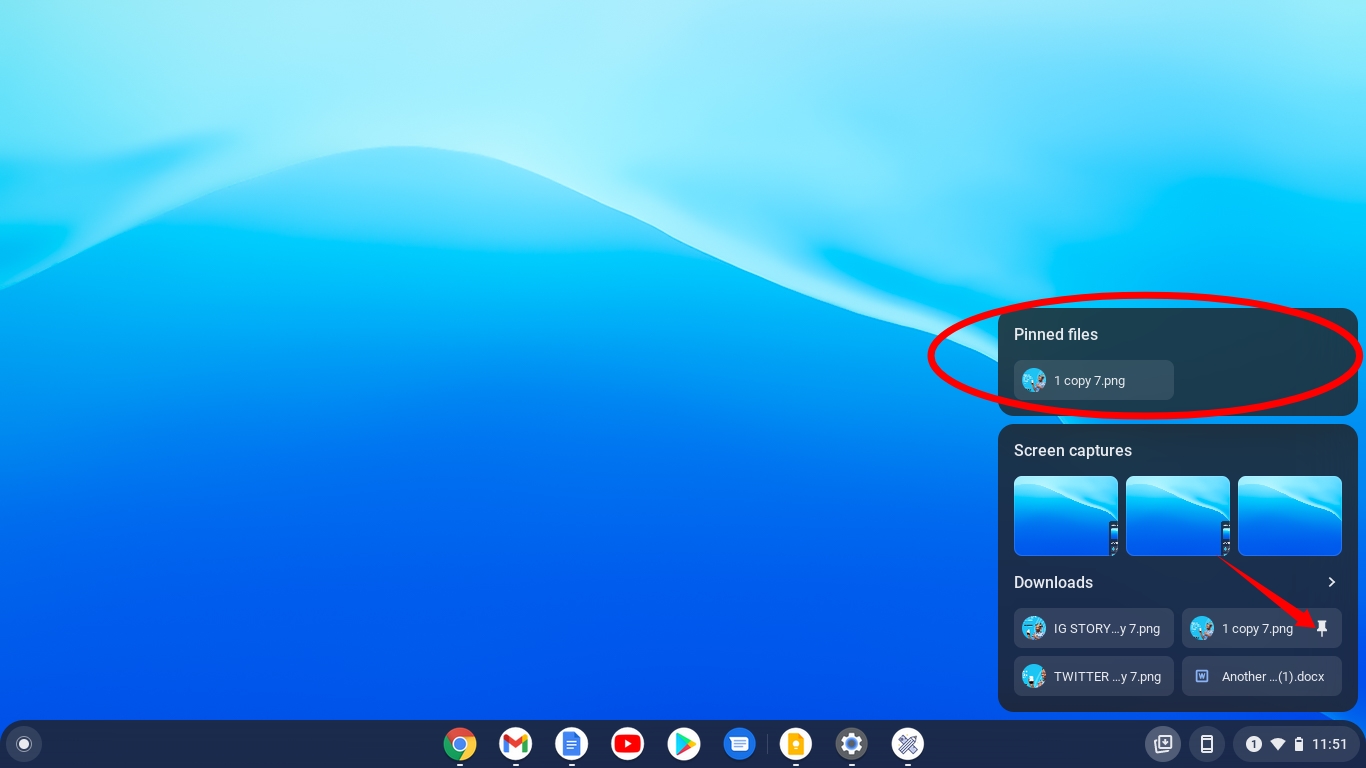Unpin 1 copy 7.png using the Downloads pin icon
Image resolution: width=1366 pixels, height=768 pixels.
point(1322,628)
